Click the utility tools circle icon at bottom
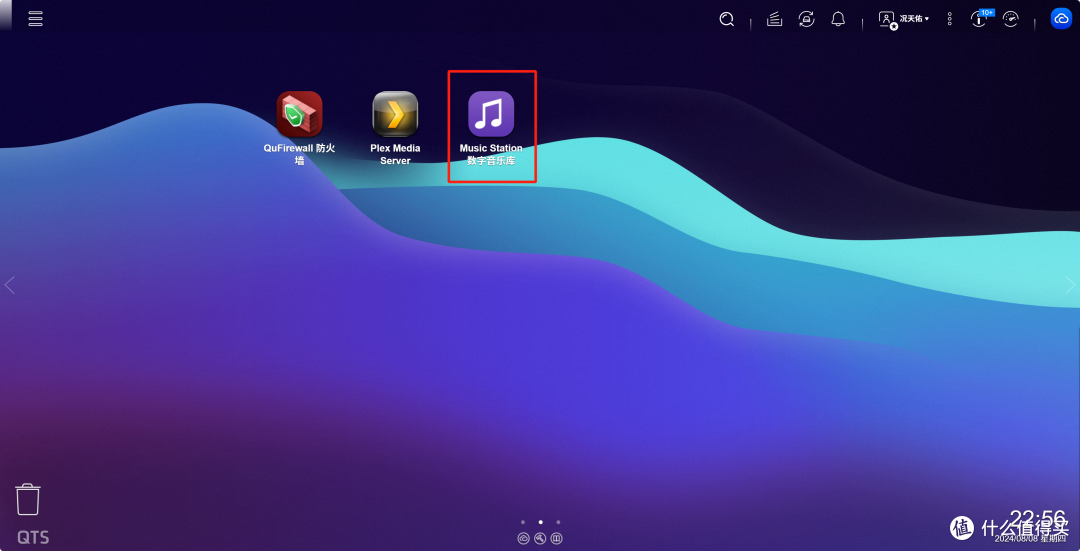1080x551 pixels. click(540, 539)
